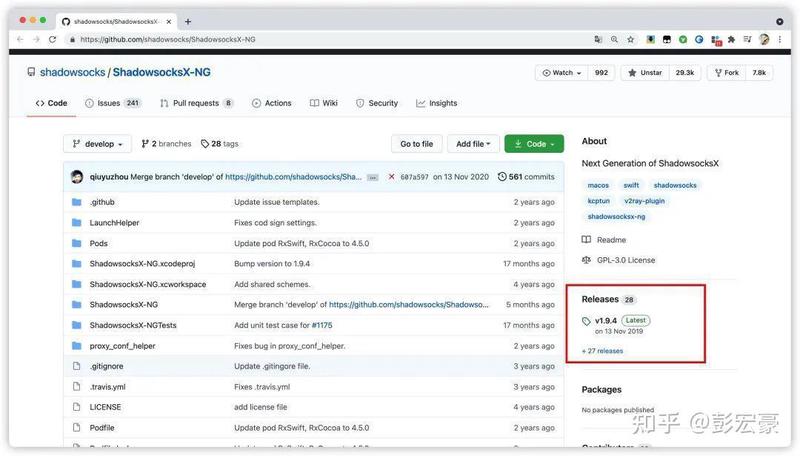Open the v1.9.4 latest release

[606, 320]
